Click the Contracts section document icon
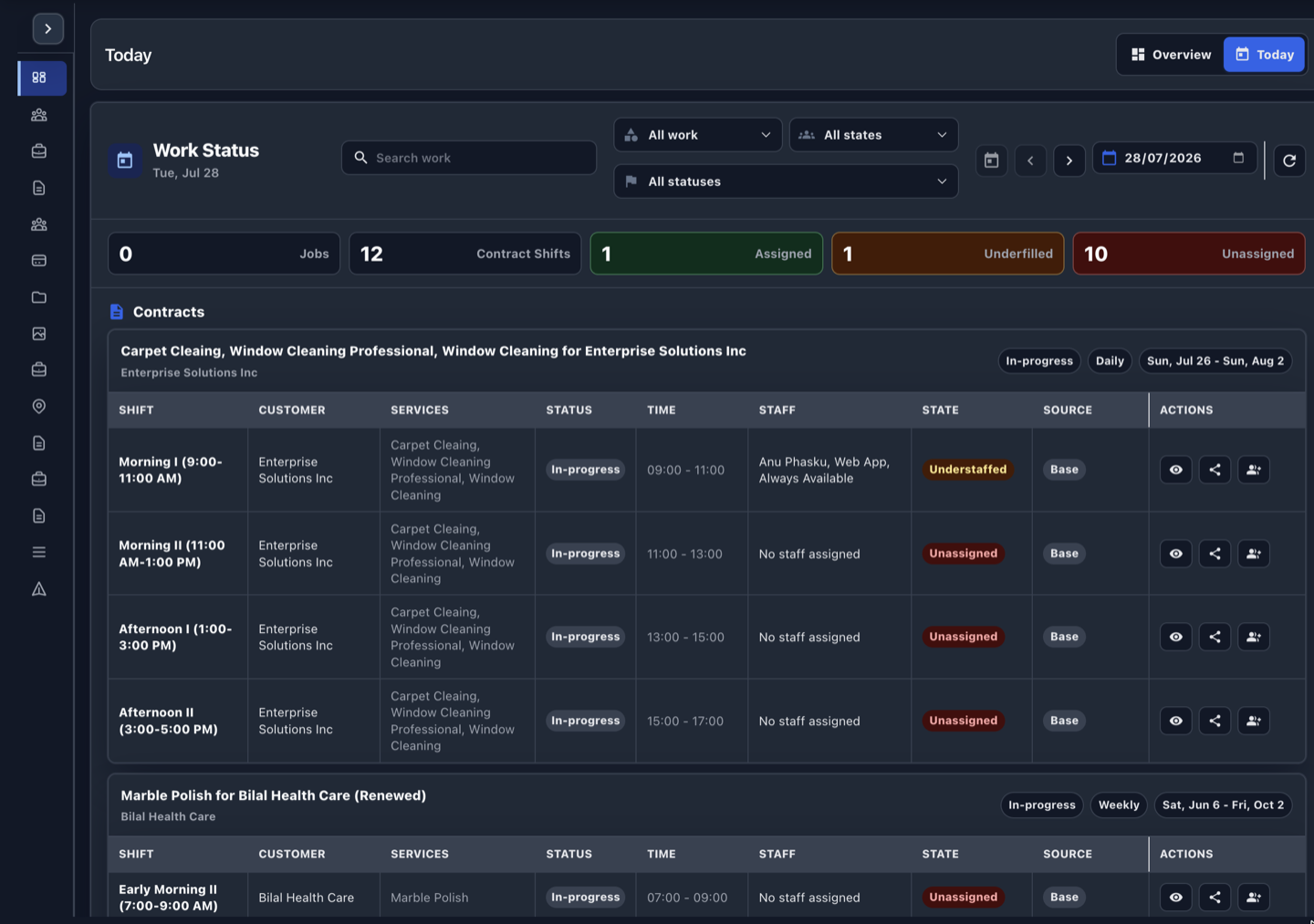 pyautogui.click(x=117, y=312)
